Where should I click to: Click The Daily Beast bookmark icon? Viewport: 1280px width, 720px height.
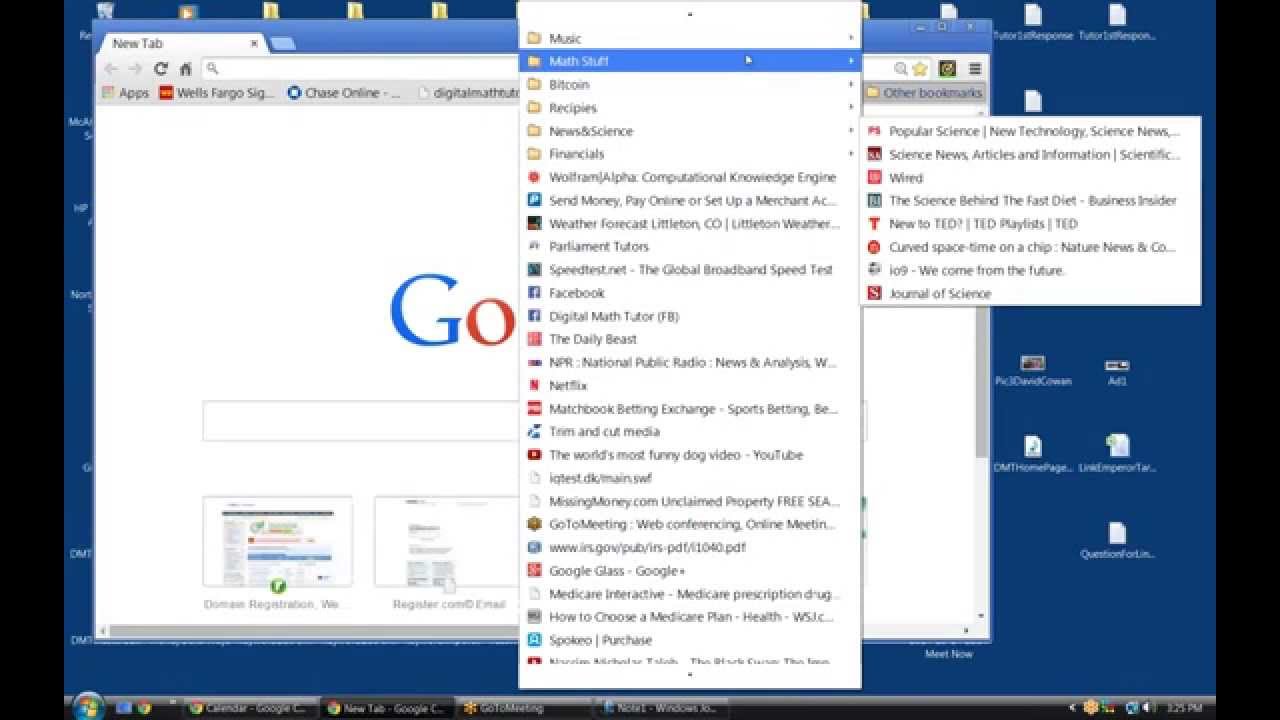coord(534,339)
